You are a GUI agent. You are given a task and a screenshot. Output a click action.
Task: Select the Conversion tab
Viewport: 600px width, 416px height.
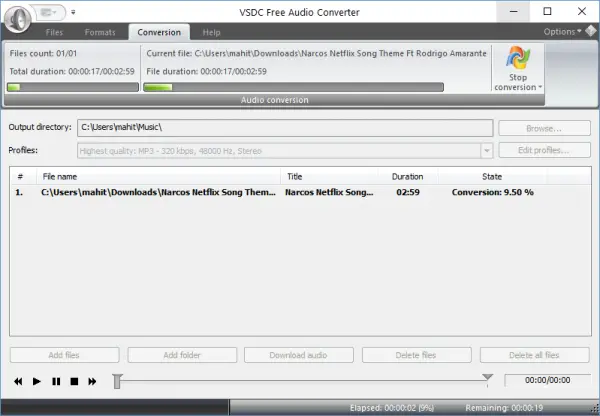point(159,33)
